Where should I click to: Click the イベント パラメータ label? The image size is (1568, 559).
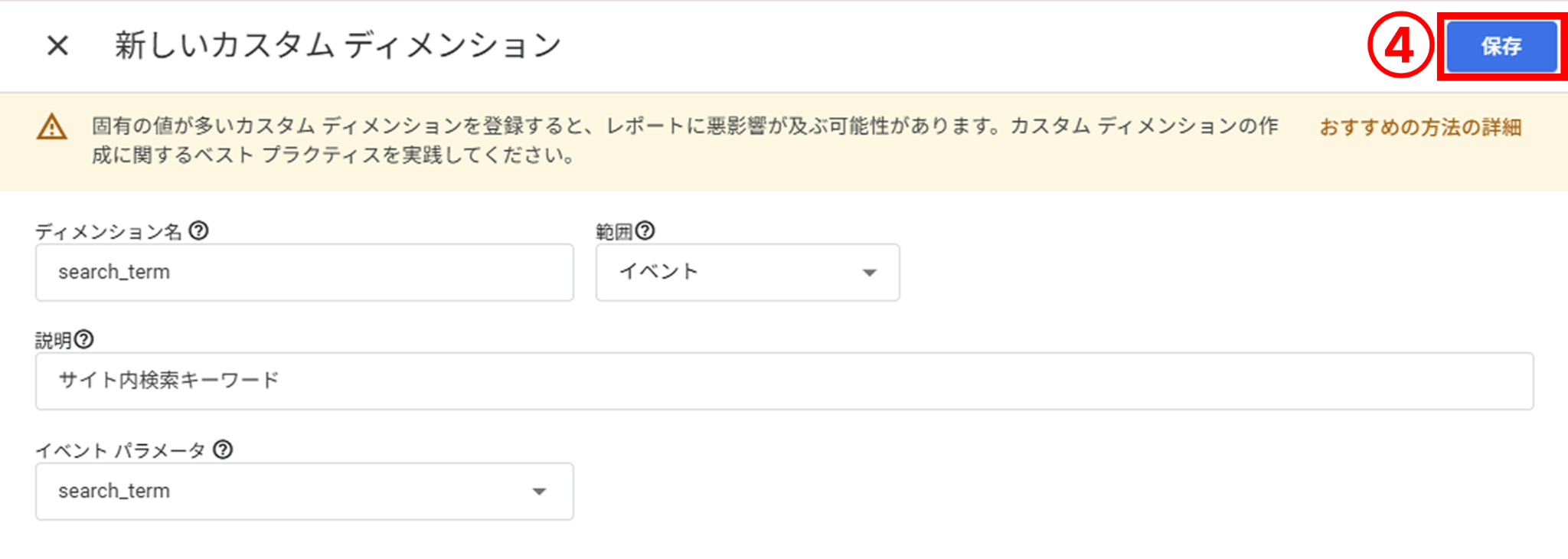(x=121, y=450)
